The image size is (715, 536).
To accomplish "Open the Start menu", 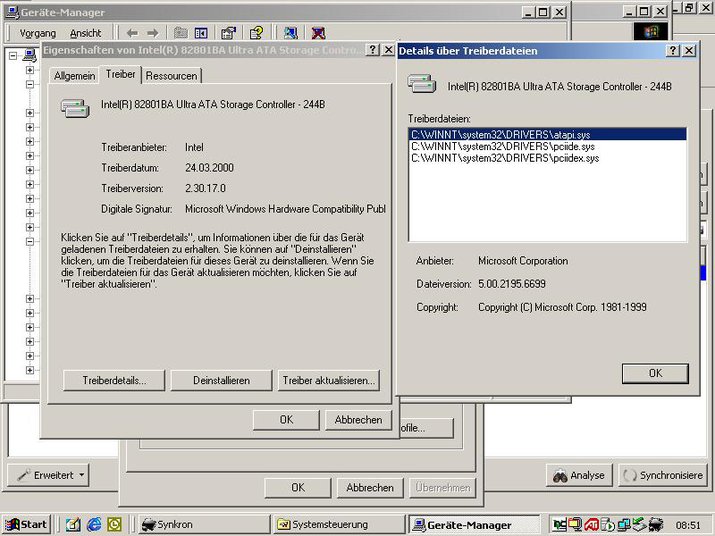I will coord(26,525).
